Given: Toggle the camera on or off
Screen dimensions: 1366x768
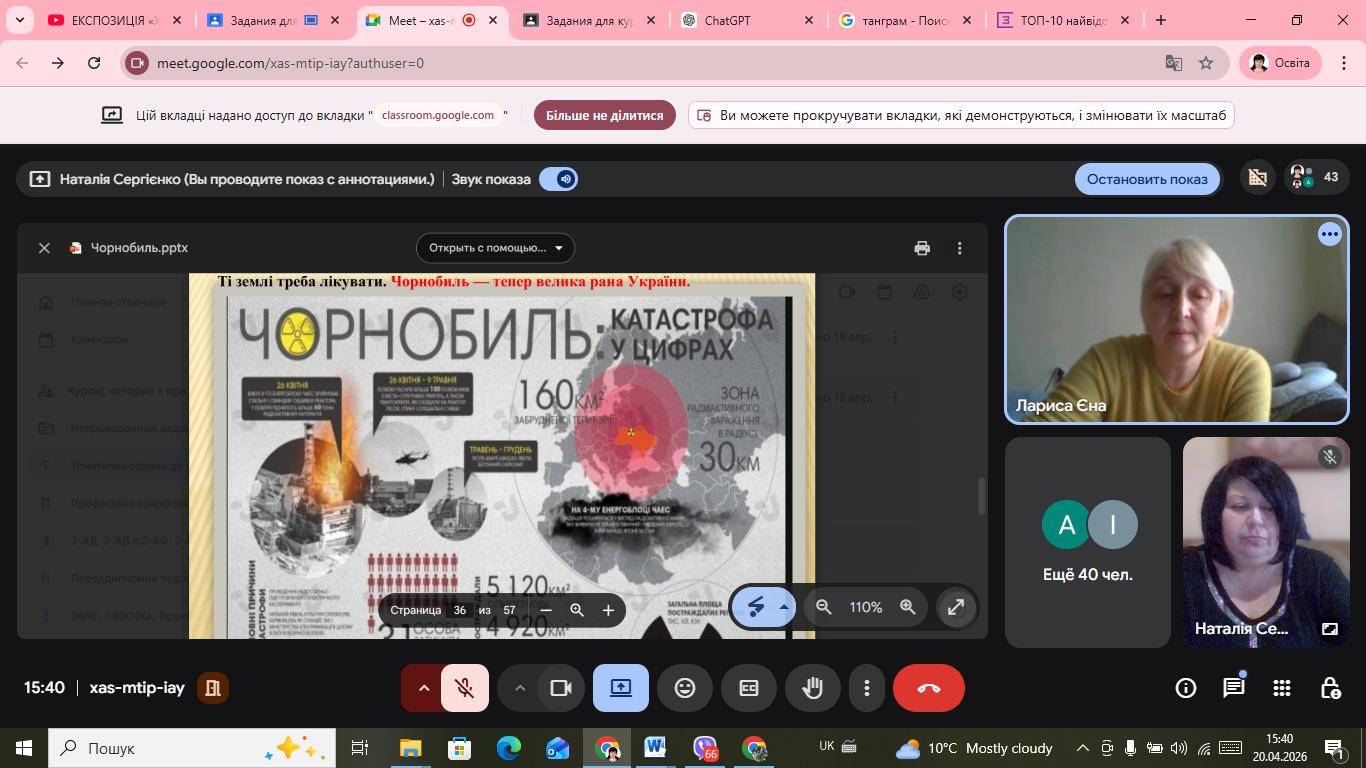Looking at the screenshot, I should coord(561,688).
